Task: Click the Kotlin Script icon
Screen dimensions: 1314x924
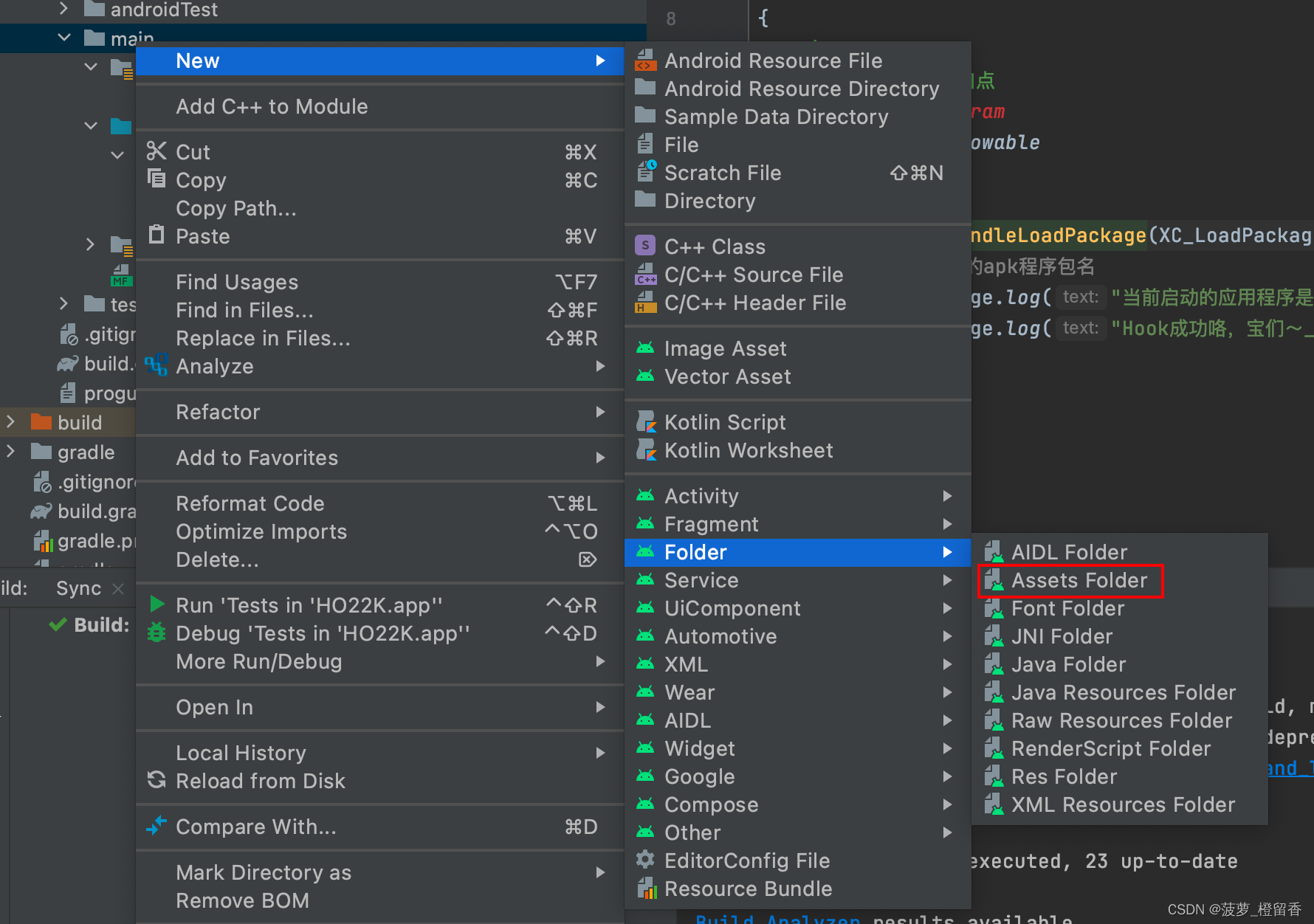Action: pos(646,422)
